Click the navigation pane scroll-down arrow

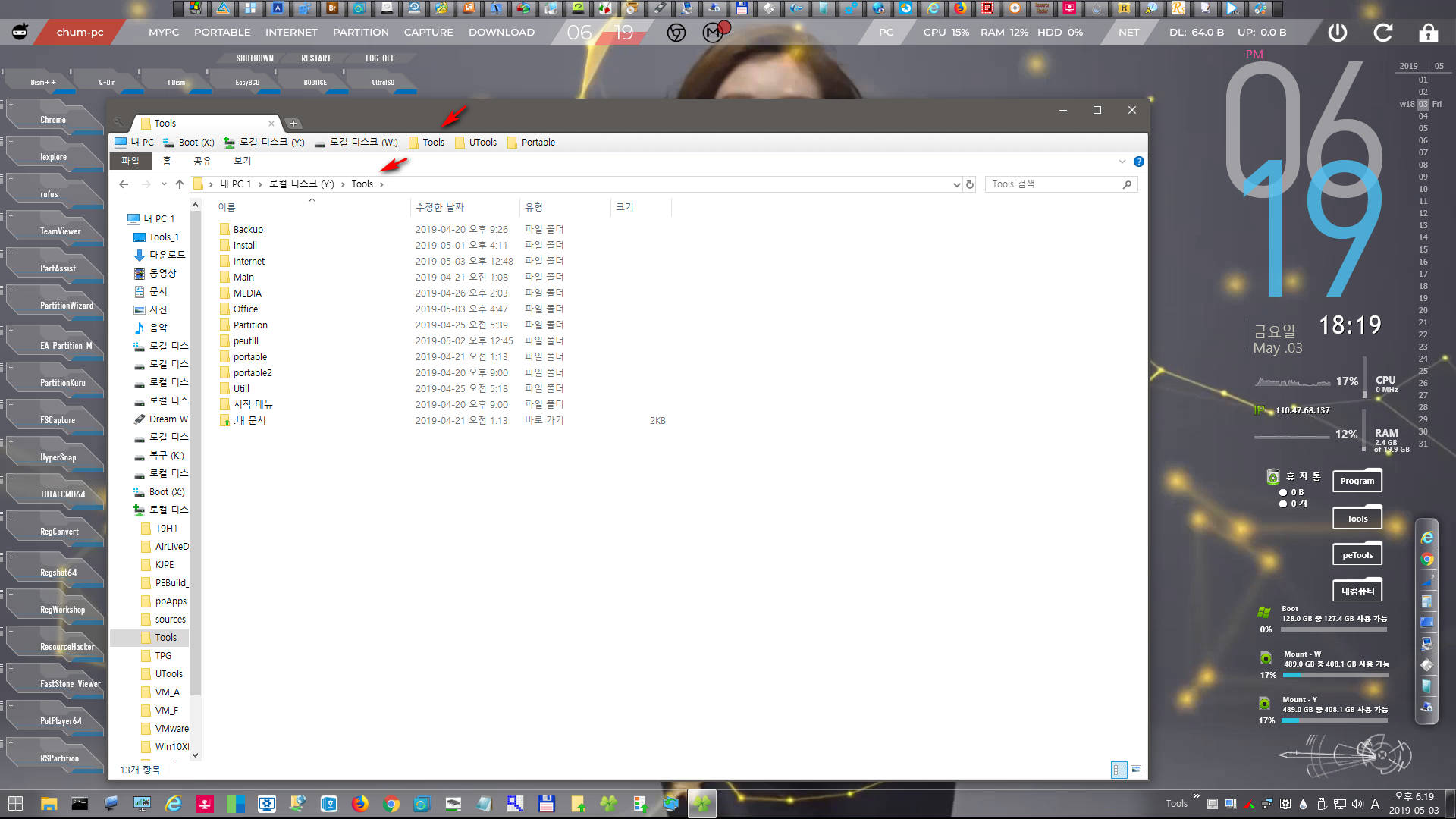(195, 755)
